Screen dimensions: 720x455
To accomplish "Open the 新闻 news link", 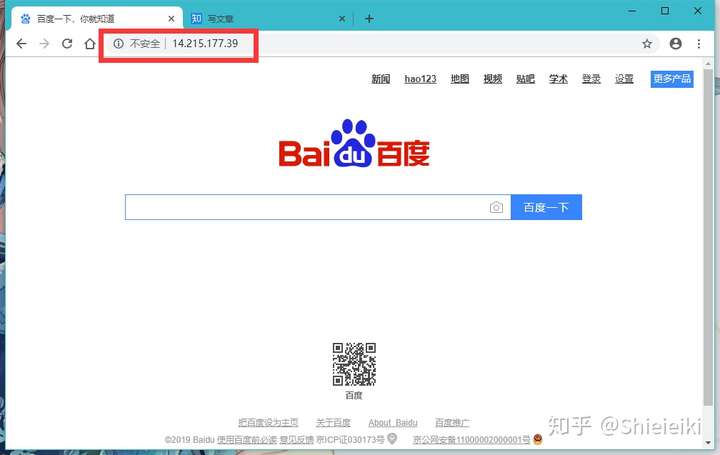I will click(381, 79).
